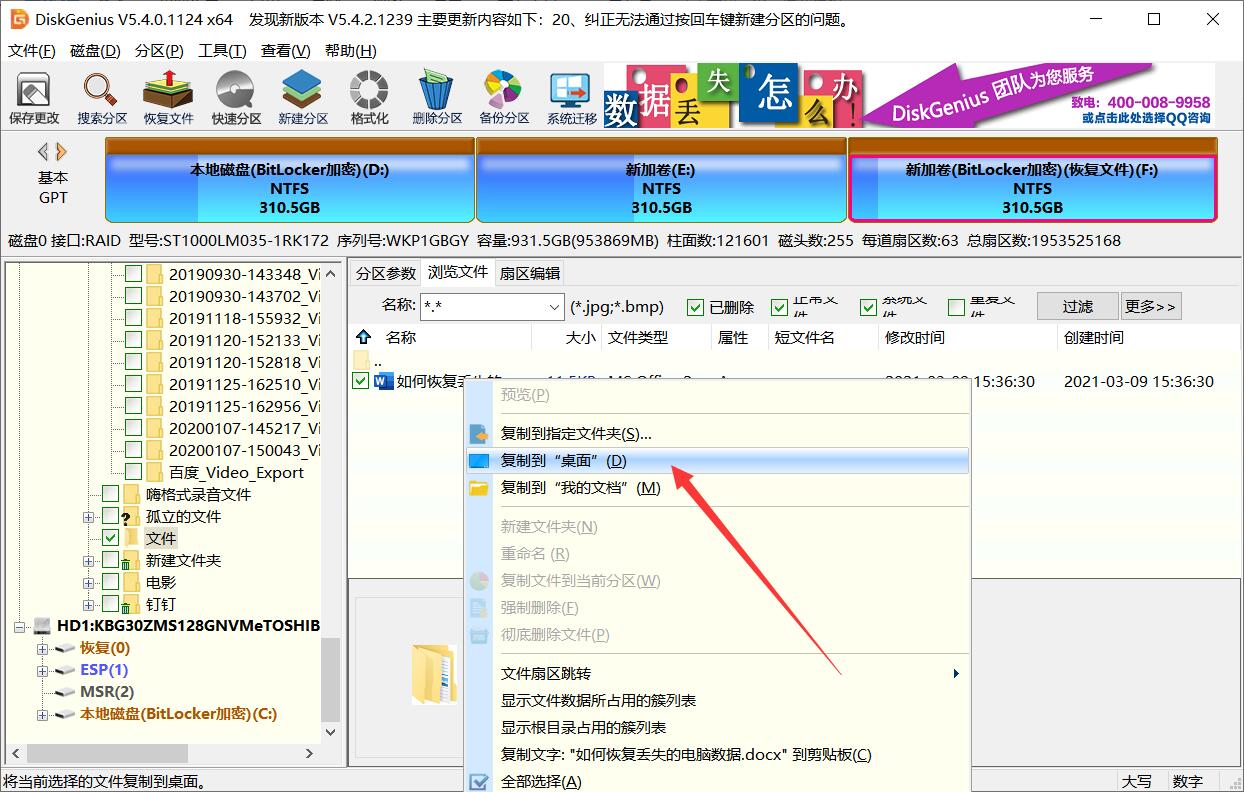The image size is (1244, 792).
Task: Toggle the 已删除 filter checkbox
Action: click(x=695, y=307)
